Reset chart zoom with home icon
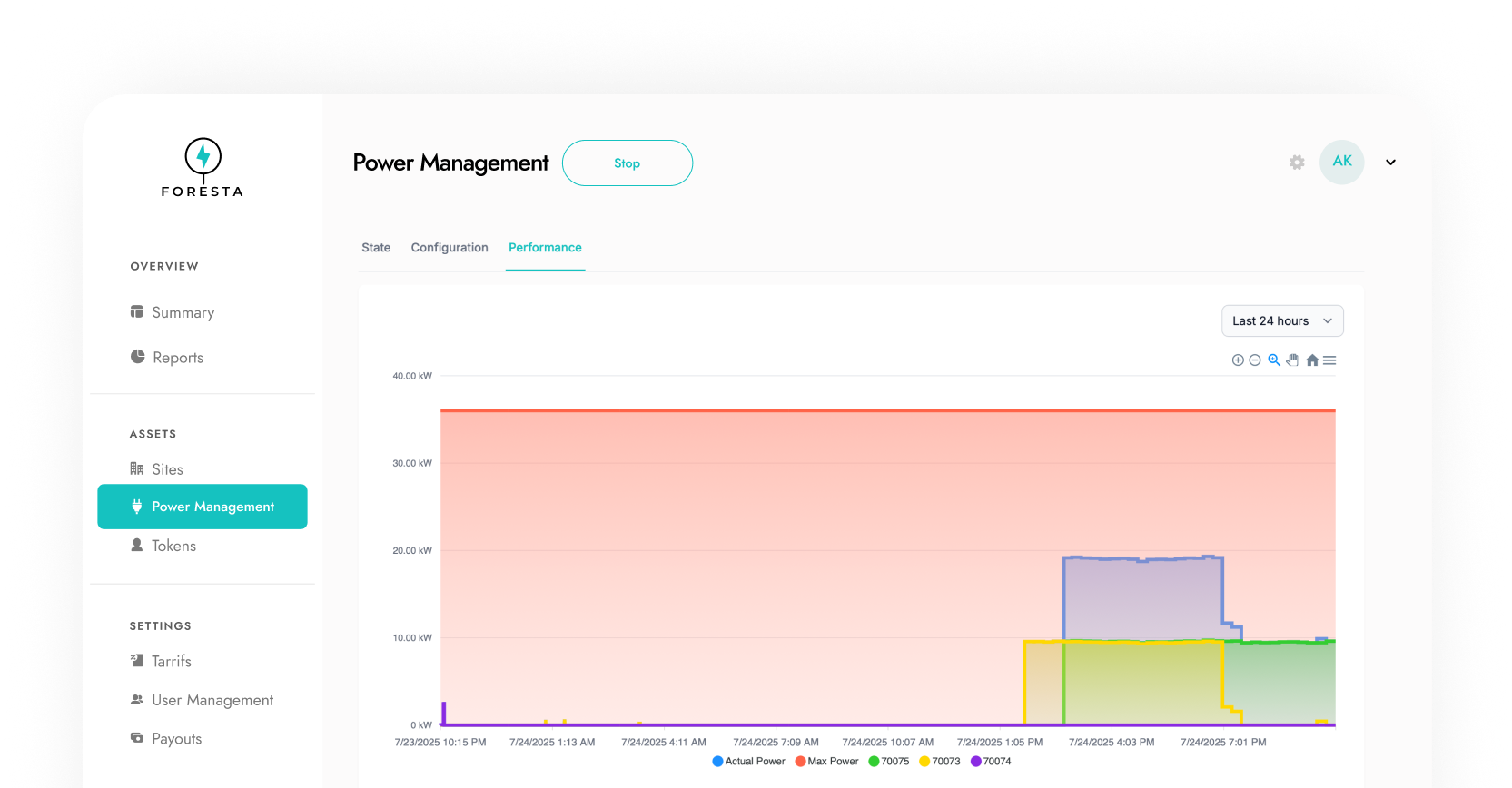Viewport: 1512px width, 788px height. (1312, 360)
